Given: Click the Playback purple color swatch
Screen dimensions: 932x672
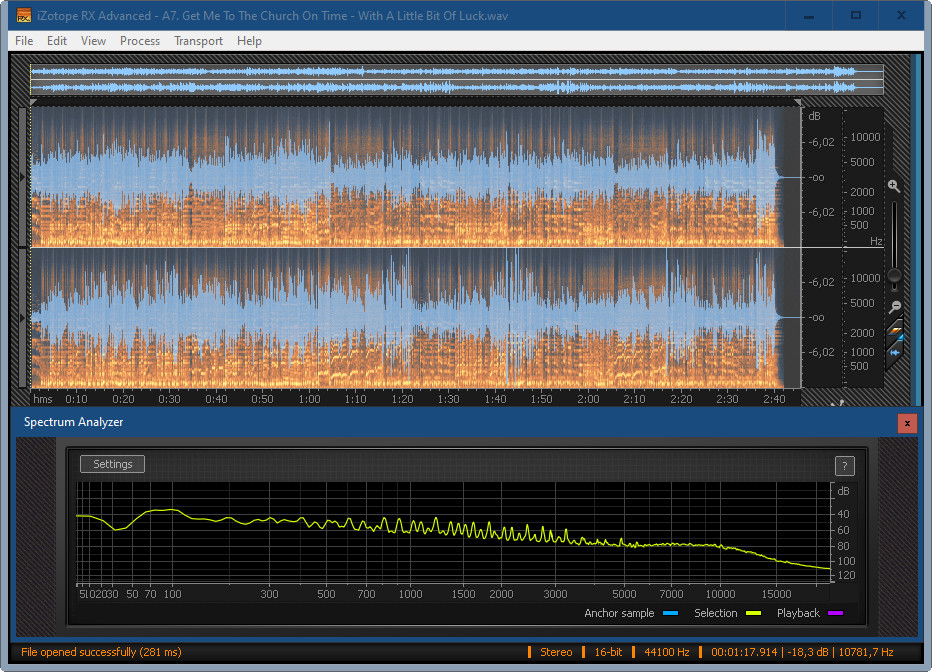Looking at the screenshot, I should tap(835, 613).
